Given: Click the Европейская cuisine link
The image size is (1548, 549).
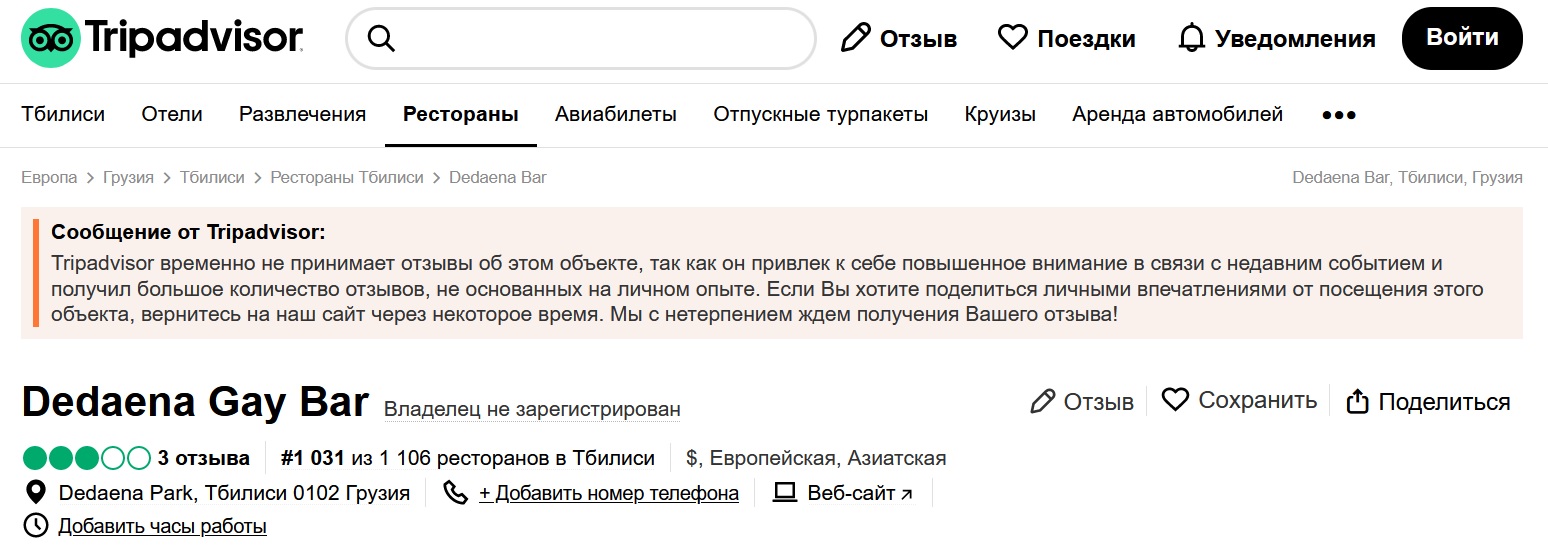Looking at the screenshot, I should tap(773, 459).
